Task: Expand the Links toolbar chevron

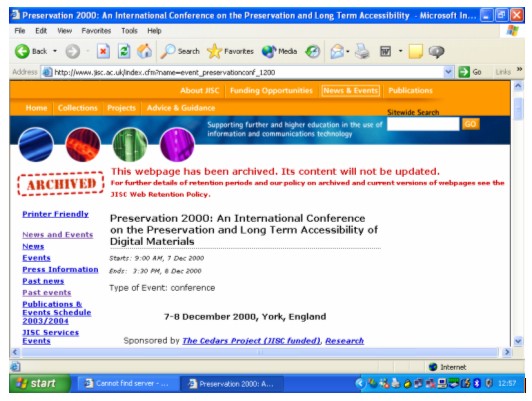Action: (519, 69)
